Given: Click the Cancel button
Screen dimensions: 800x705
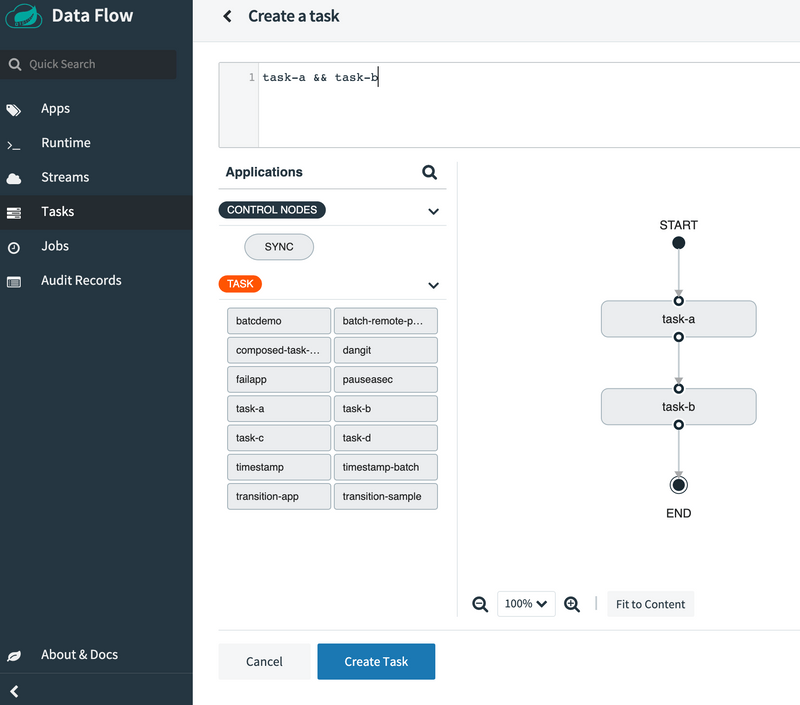Looking at the screenshot, I should click(x=264, y=662).
